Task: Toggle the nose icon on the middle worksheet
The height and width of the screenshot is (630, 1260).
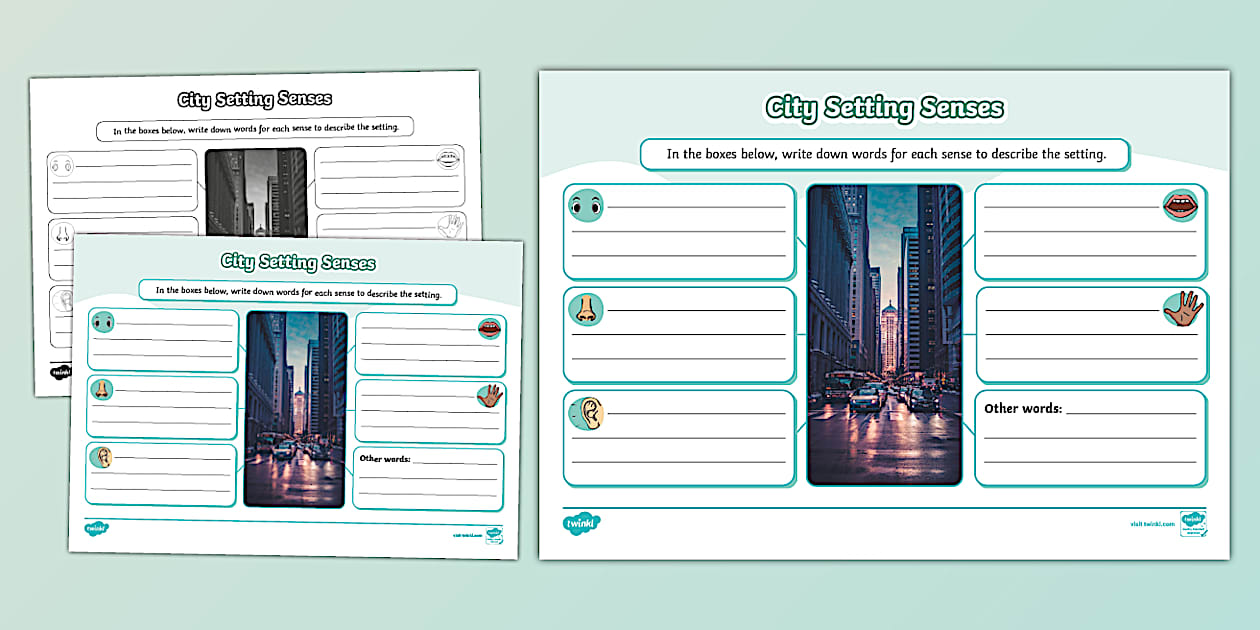Action: (x=104, y=388)
